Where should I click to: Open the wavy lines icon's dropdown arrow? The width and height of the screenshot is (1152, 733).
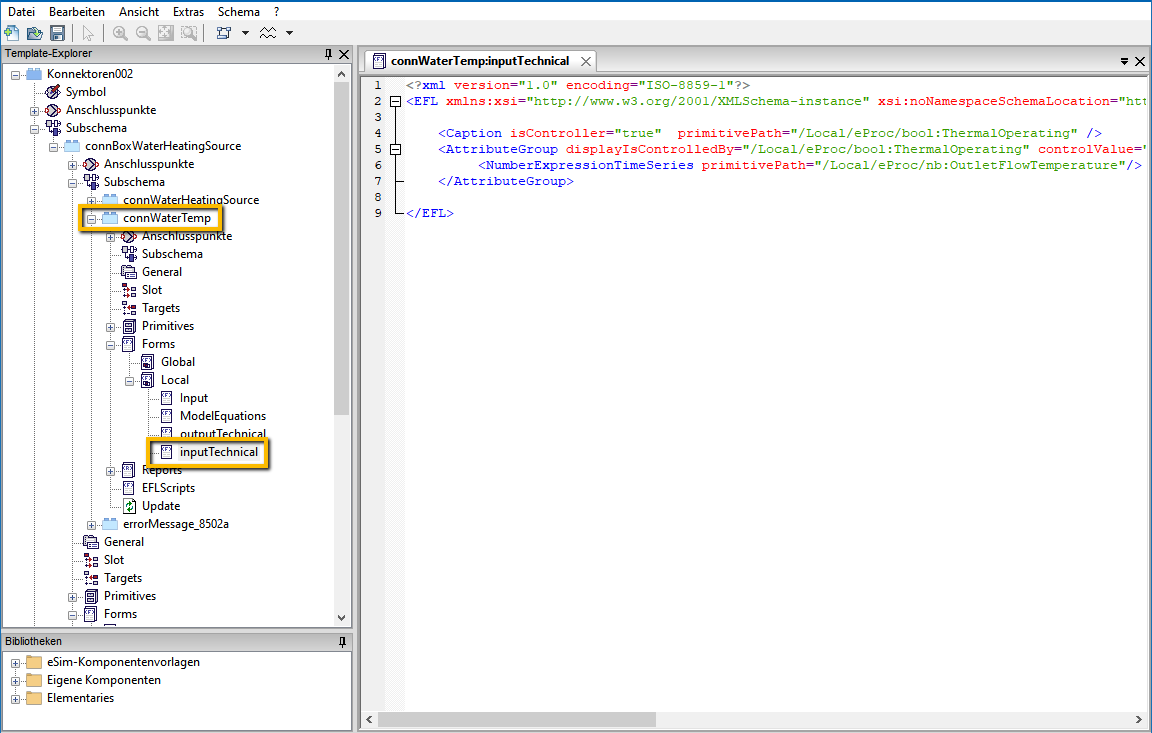(289, 33)
